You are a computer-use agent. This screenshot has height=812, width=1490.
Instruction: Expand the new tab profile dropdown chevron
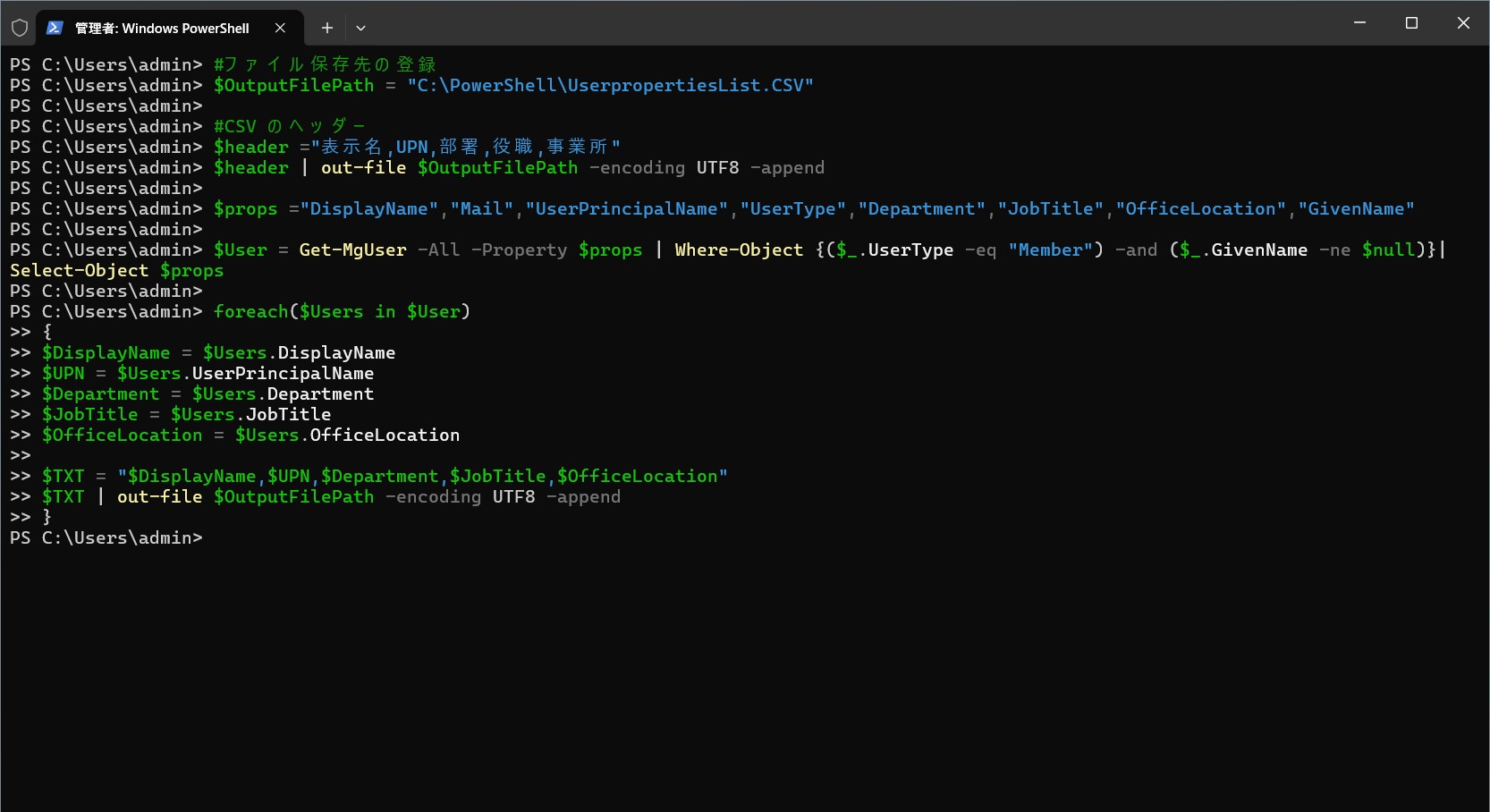[360, 28]
